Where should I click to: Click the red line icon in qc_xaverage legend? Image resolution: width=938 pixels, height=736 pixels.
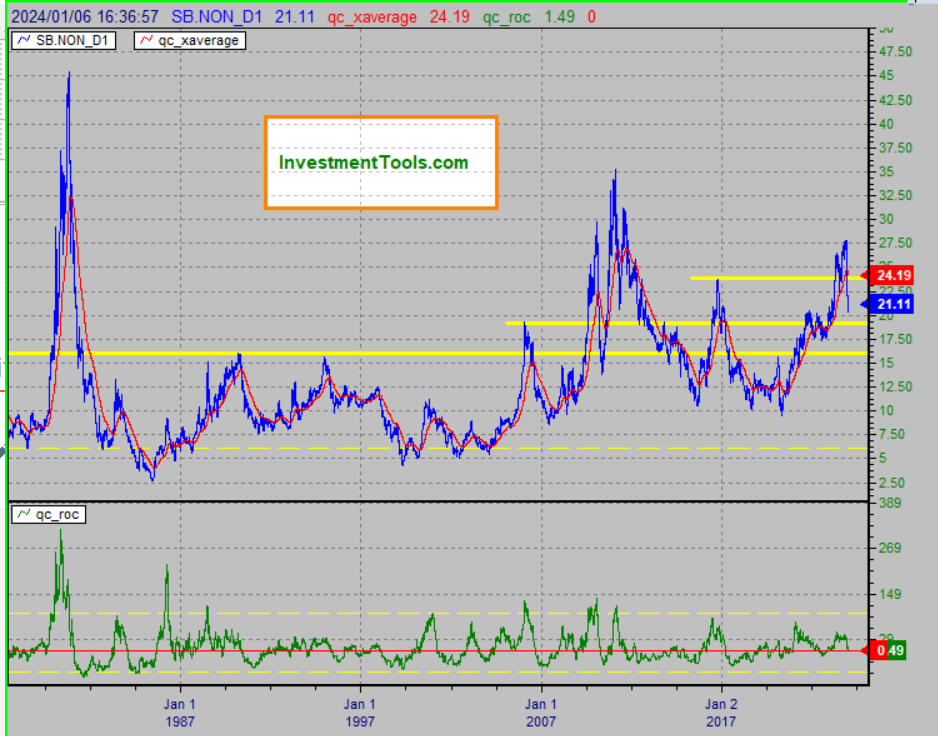147,40
